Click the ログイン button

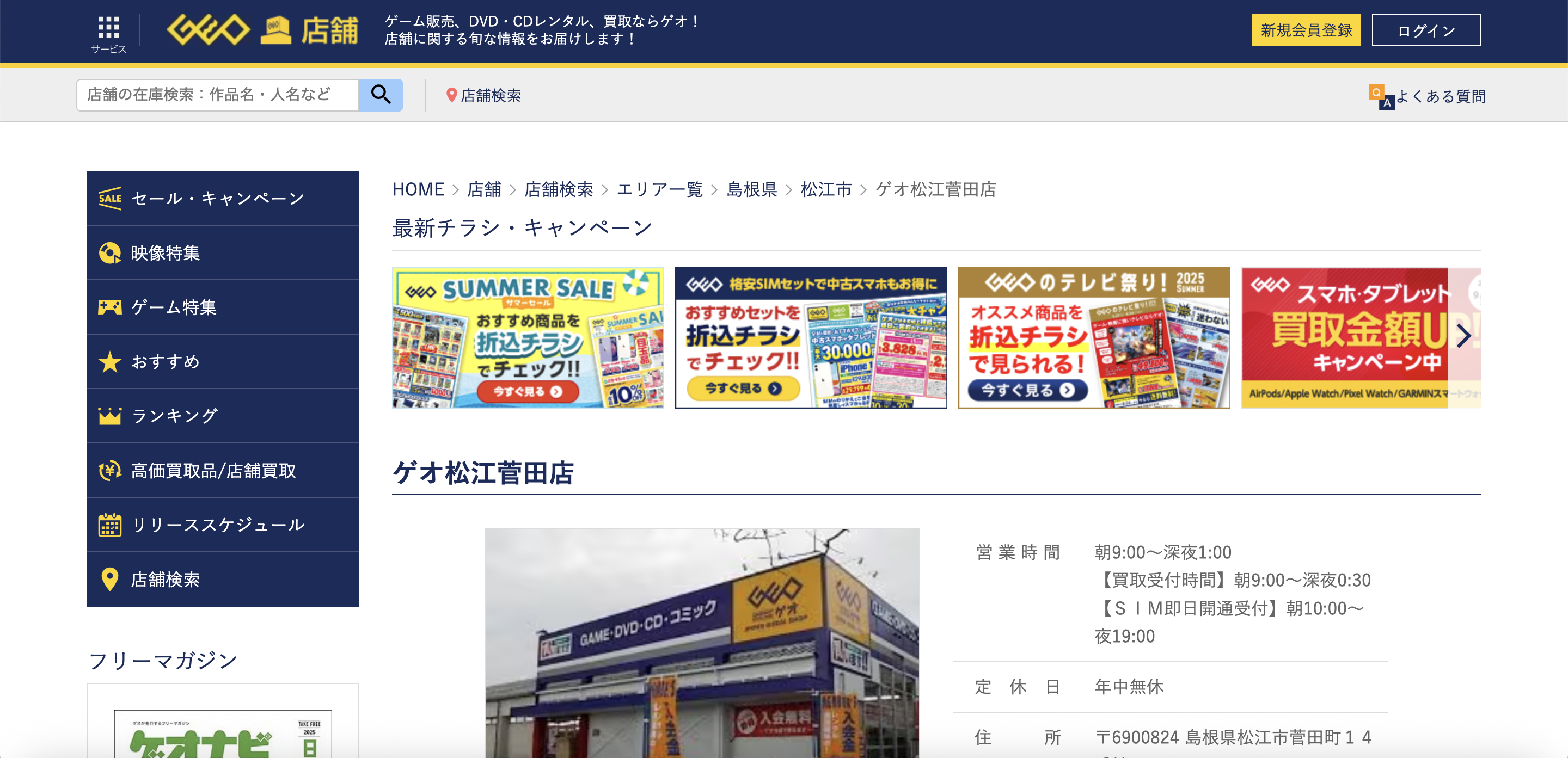pos(1425,30)
